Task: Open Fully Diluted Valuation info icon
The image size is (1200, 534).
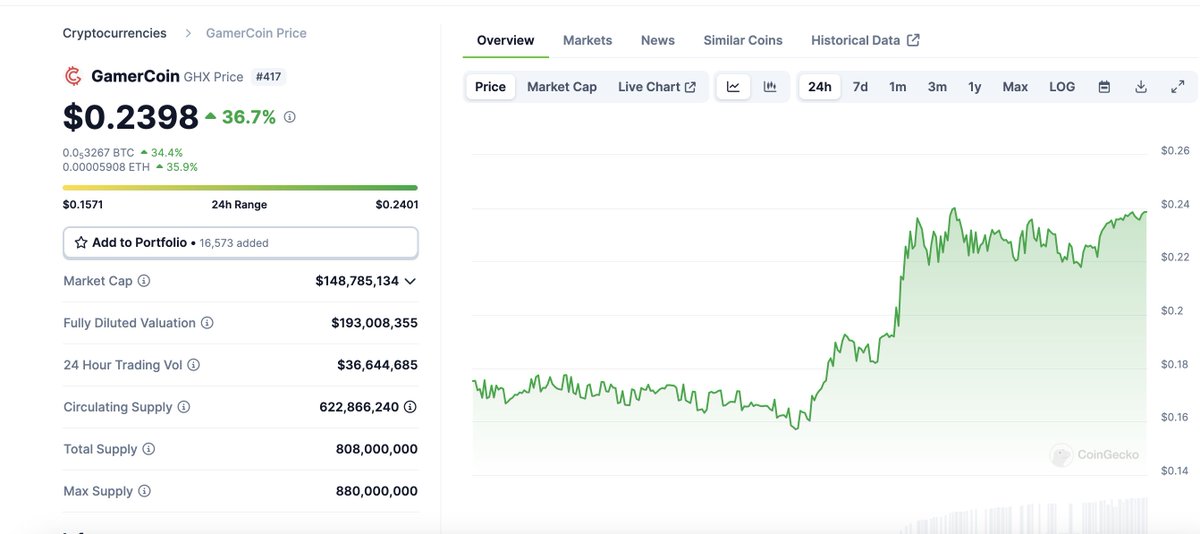Action: click(x=207, y=323)
